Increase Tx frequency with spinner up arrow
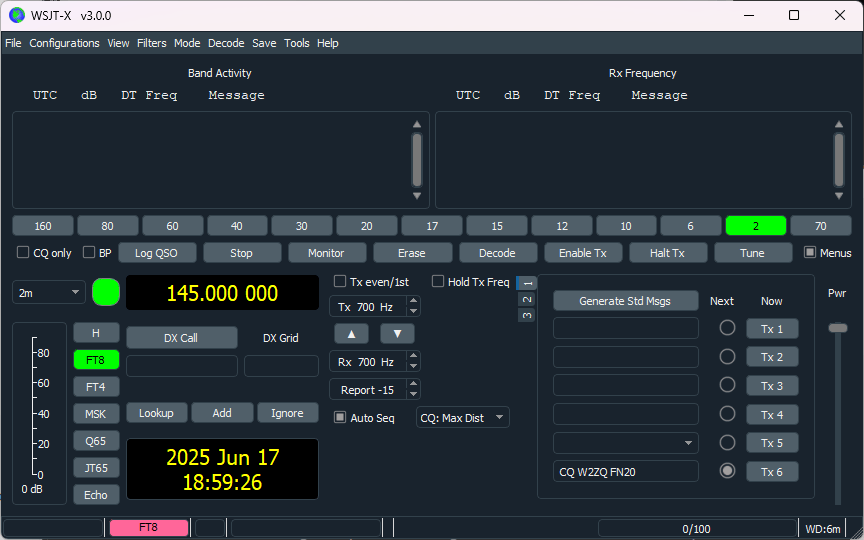The image size is (864, 540). pyautogui.click(x=413, y=301)
